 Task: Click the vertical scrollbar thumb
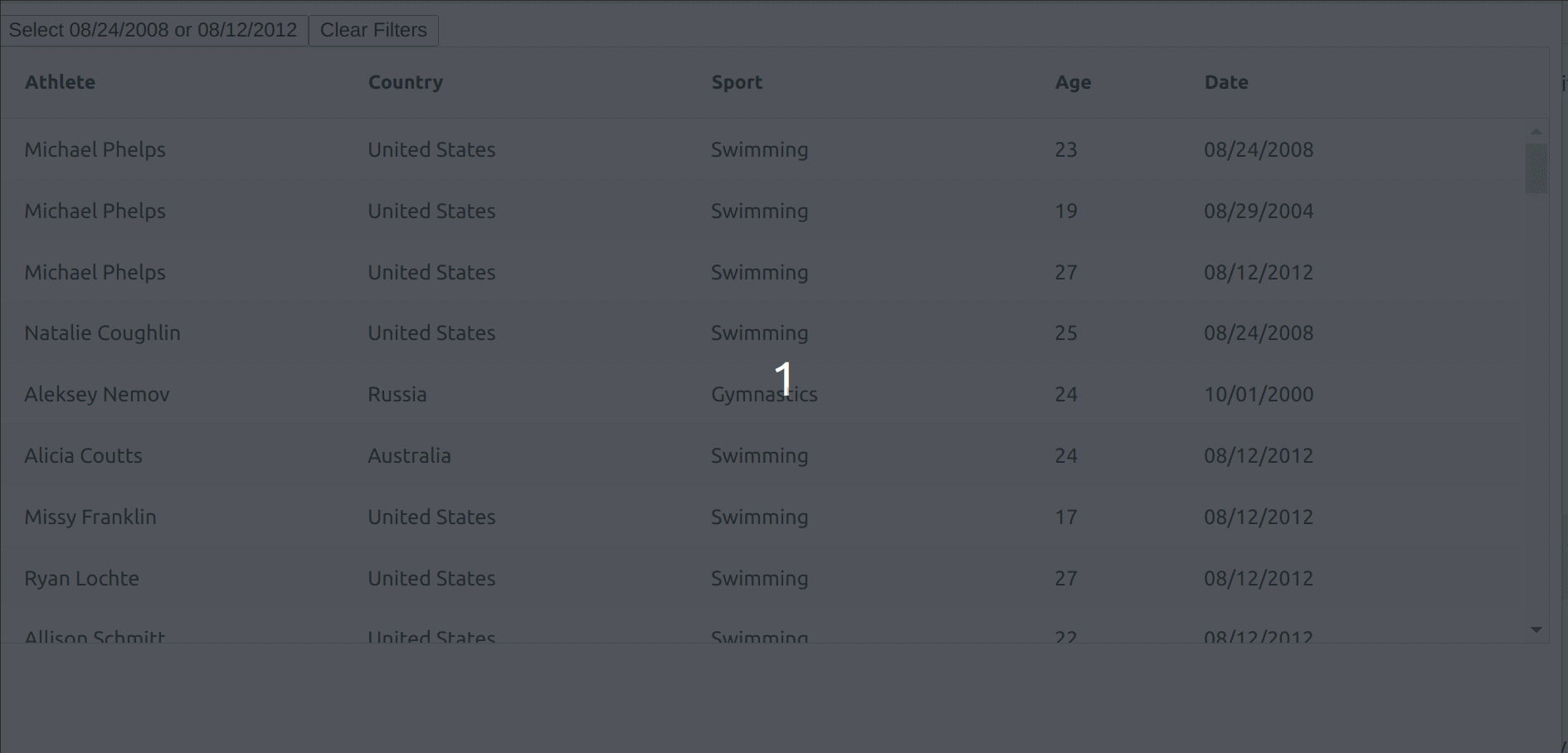1536,168
